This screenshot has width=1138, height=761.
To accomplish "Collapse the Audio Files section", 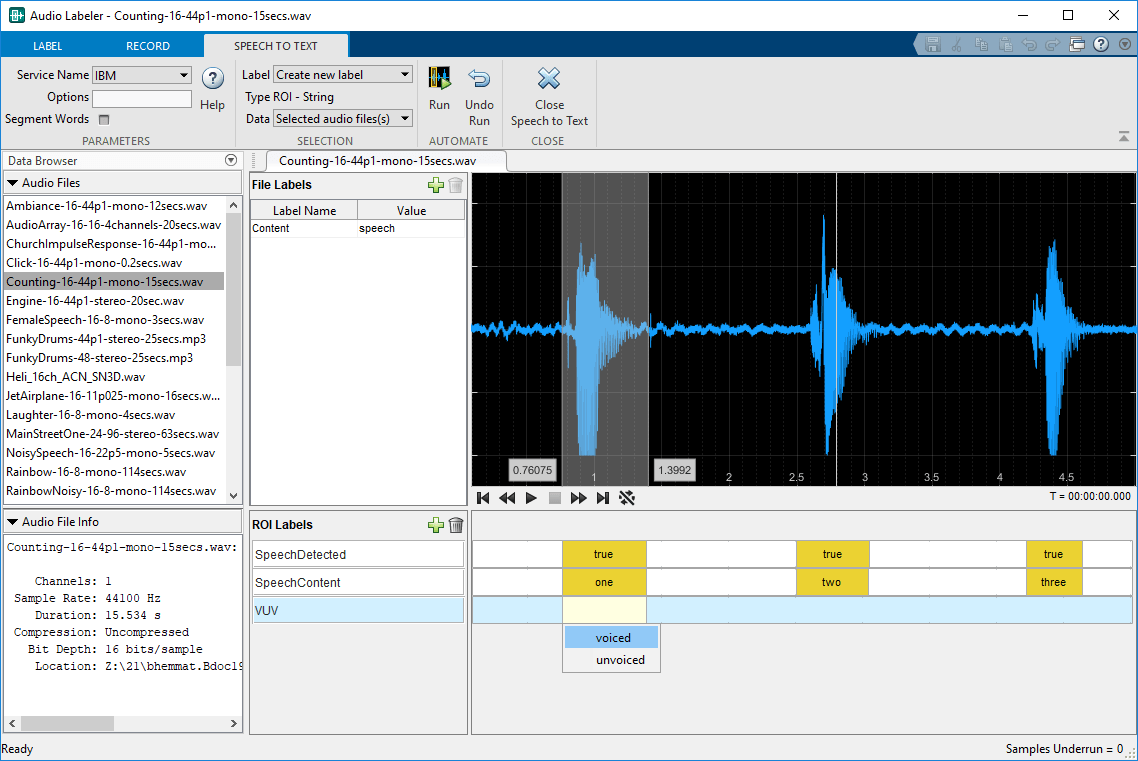I will pyautogui.click(x=12, y=183).
